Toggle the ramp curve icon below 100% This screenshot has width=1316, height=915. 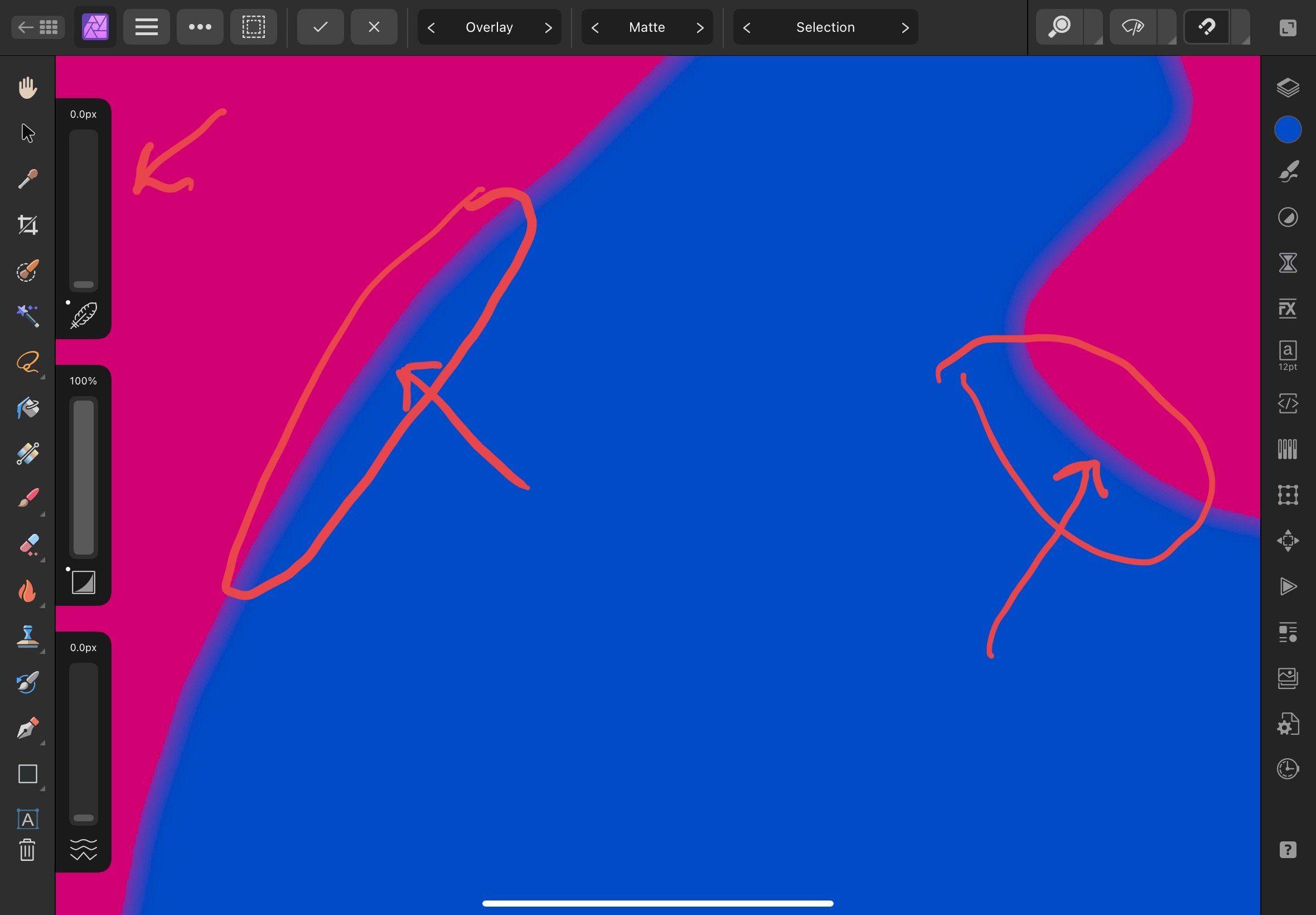pyautogui.click(x=84, y=582)
